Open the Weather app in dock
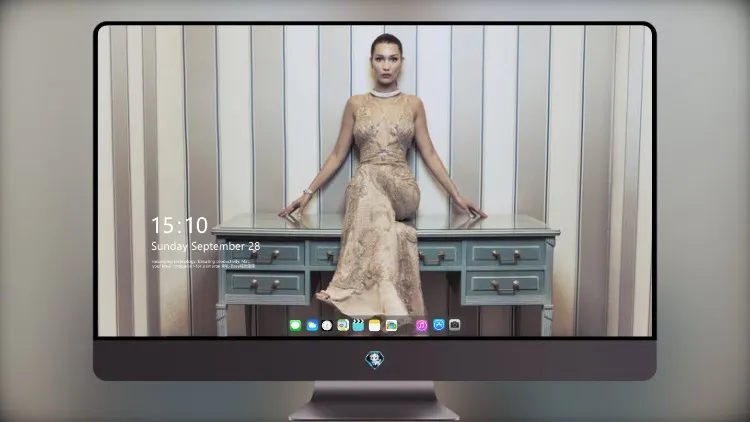 tap(312, 325)
